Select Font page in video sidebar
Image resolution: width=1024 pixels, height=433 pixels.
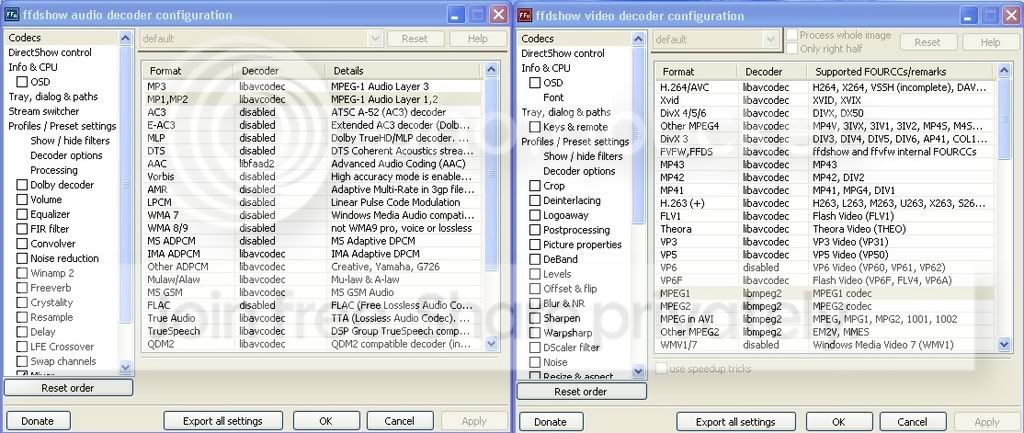(x=553, y=97)
